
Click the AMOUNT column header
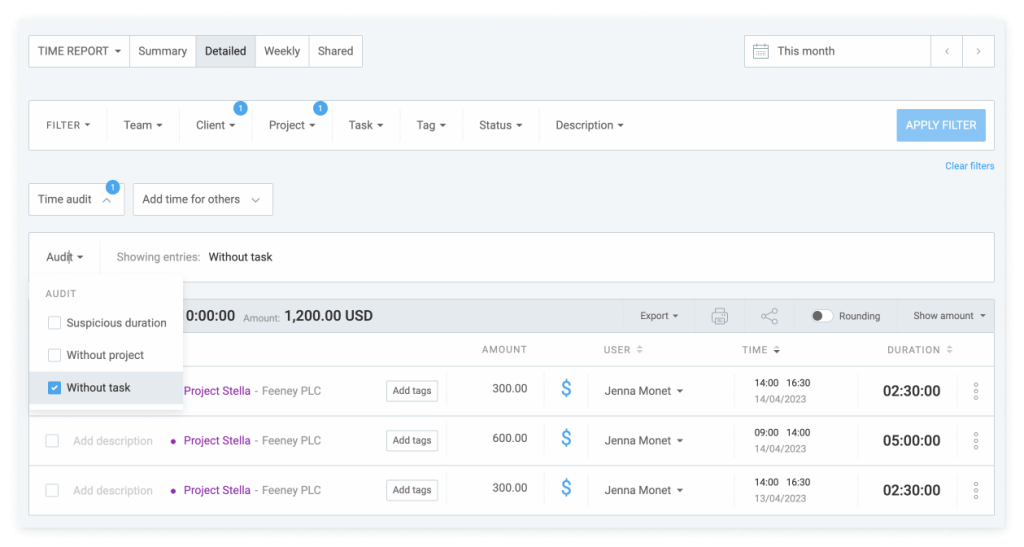click(x=504, y=350)
